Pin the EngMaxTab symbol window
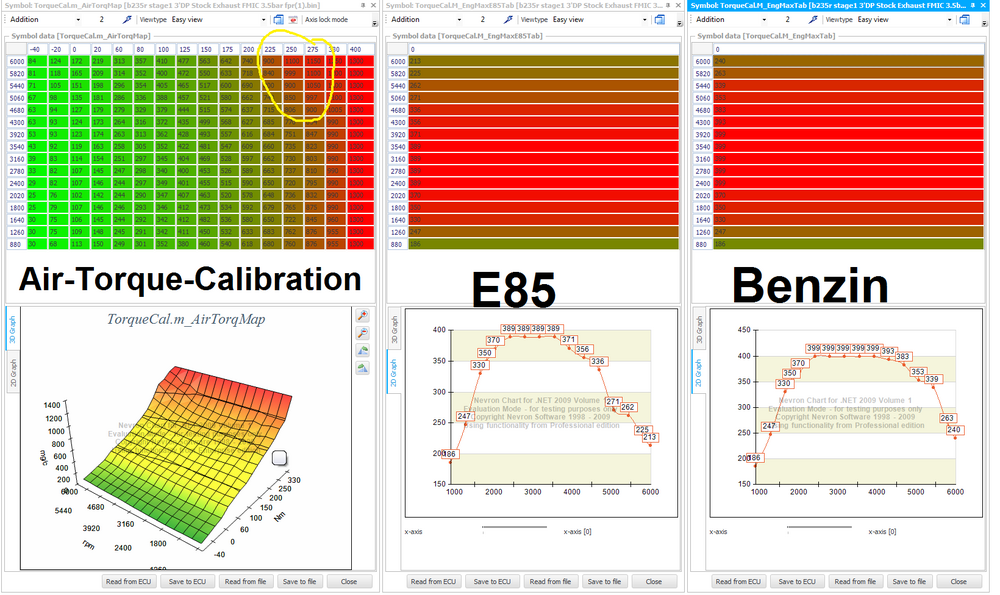Viewport: 1000px width, 595px height. [973, 5]
